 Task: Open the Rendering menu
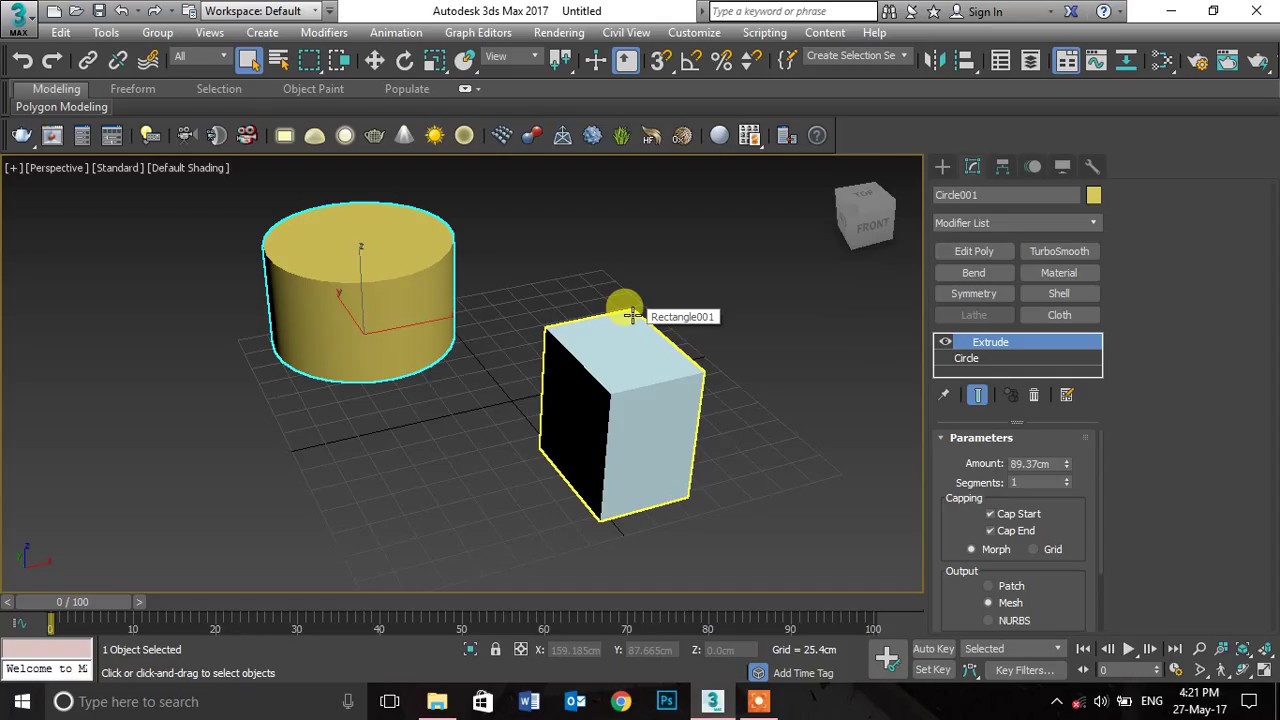point(559,33)
